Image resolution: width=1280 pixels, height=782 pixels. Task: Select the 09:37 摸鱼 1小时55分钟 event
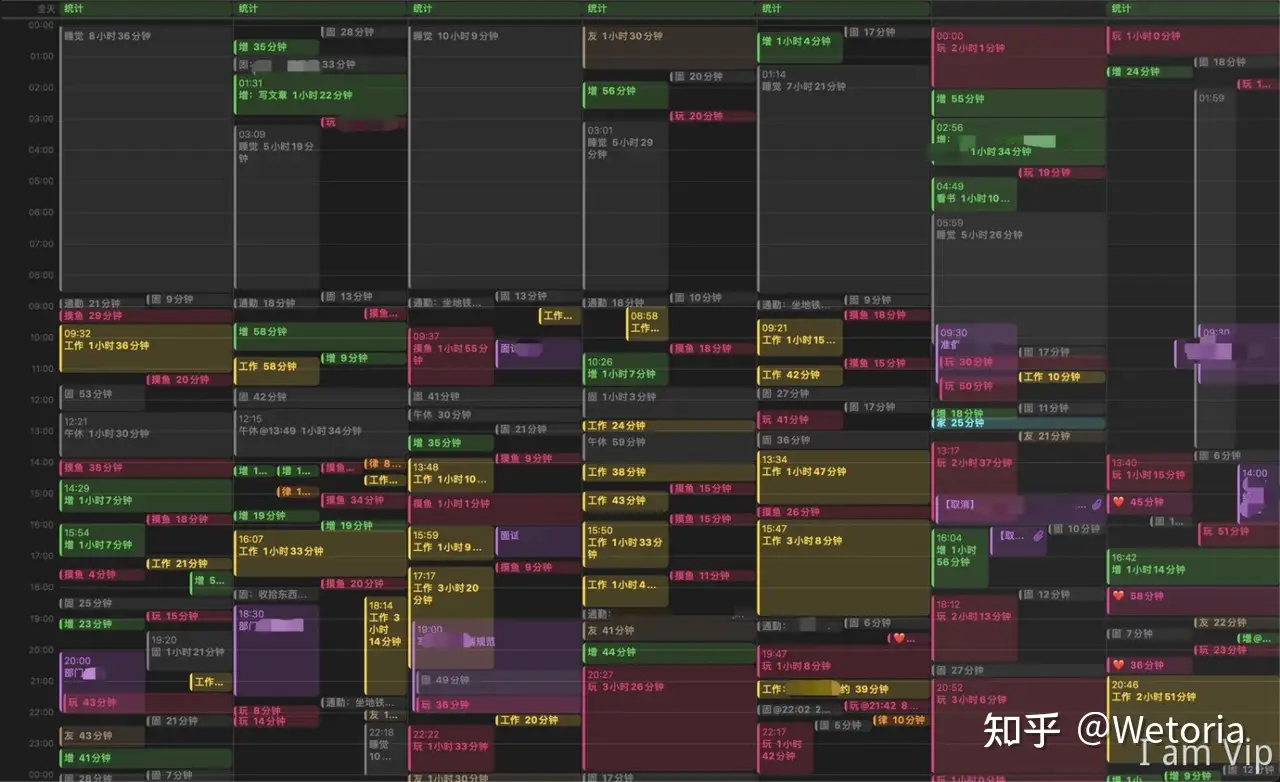pyautogui.click(x=451, y=357)
